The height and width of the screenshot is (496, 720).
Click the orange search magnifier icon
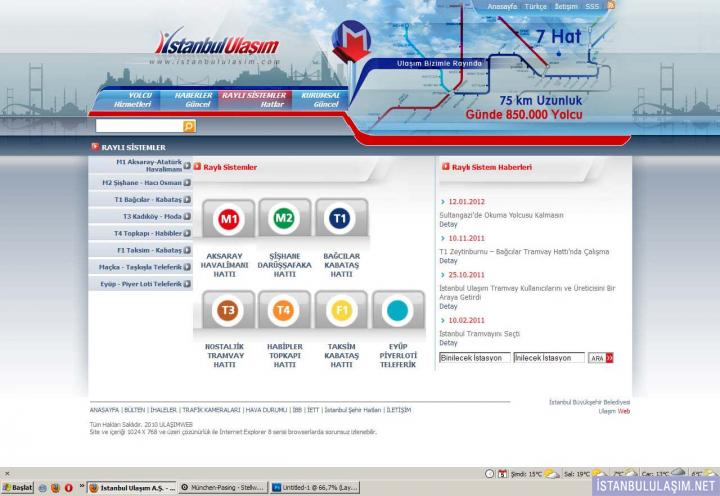[x=189, y=126]
